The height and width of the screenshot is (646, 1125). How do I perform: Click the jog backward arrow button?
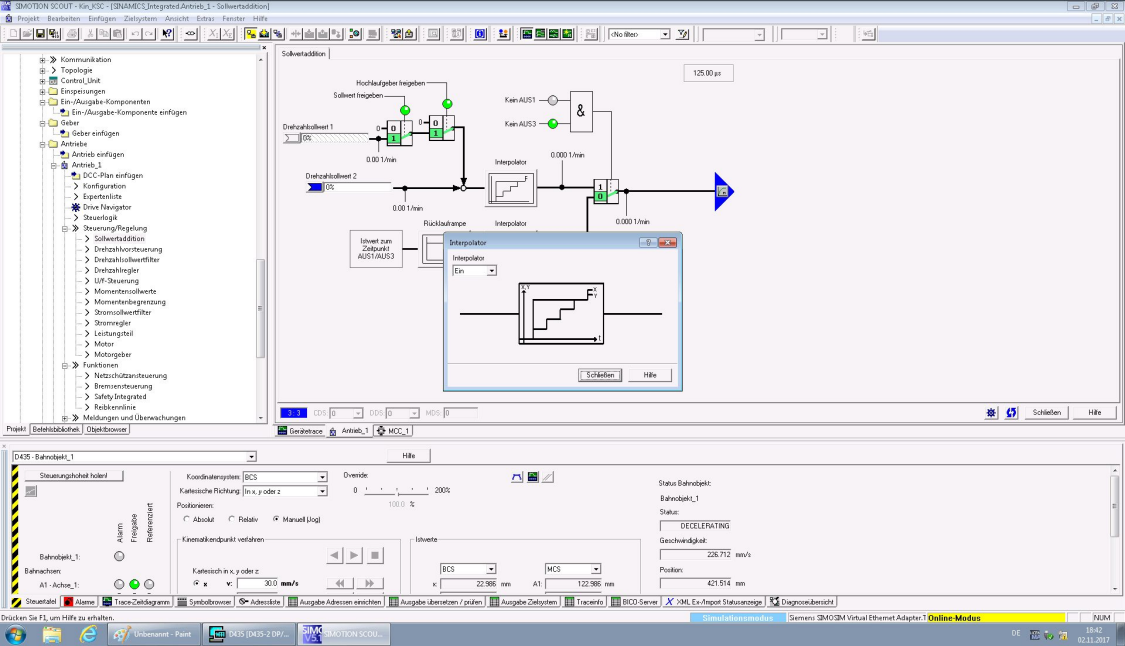pos(334,555)
